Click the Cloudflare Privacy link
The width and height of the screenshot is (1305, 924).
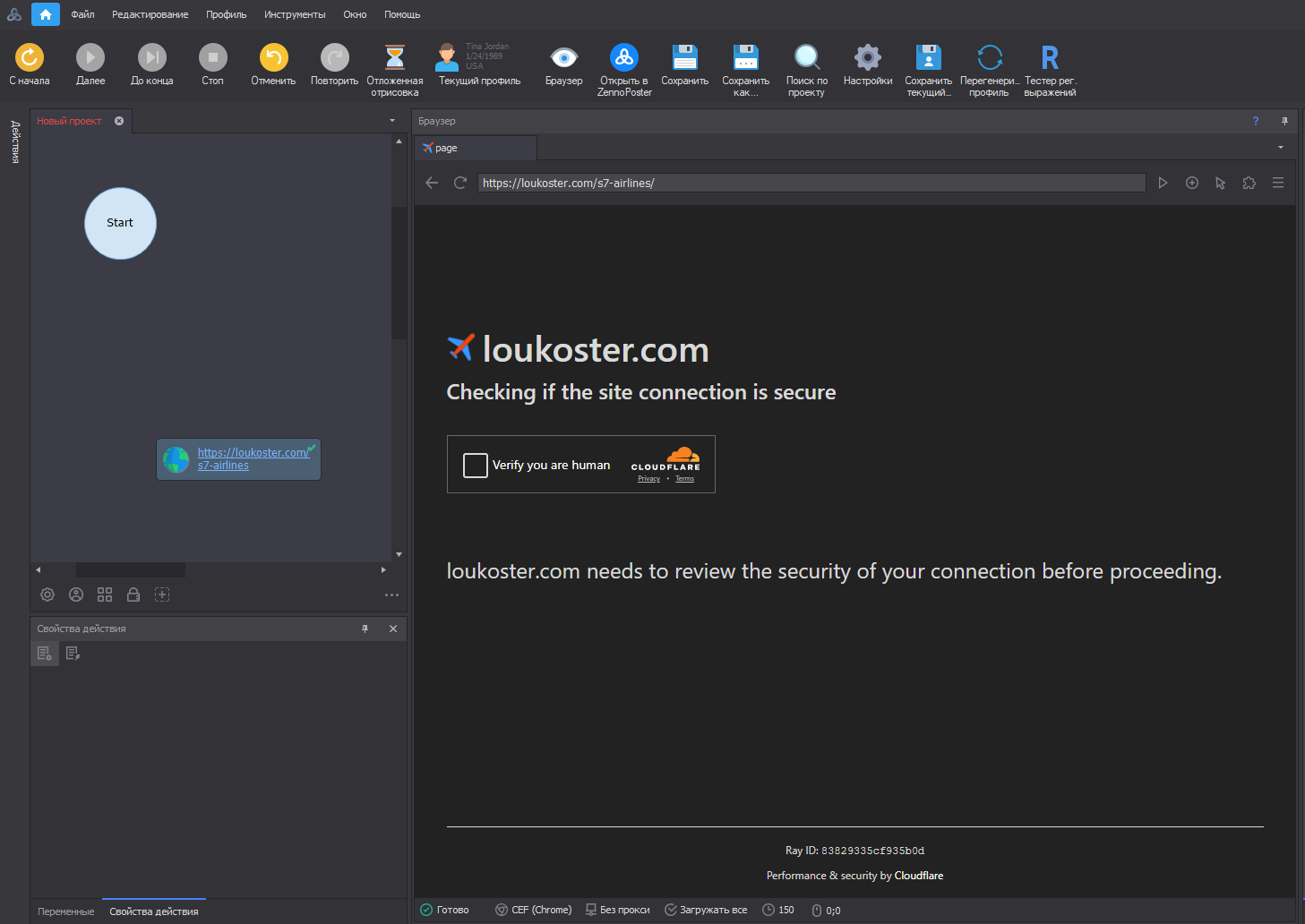[x=648, y=479]
